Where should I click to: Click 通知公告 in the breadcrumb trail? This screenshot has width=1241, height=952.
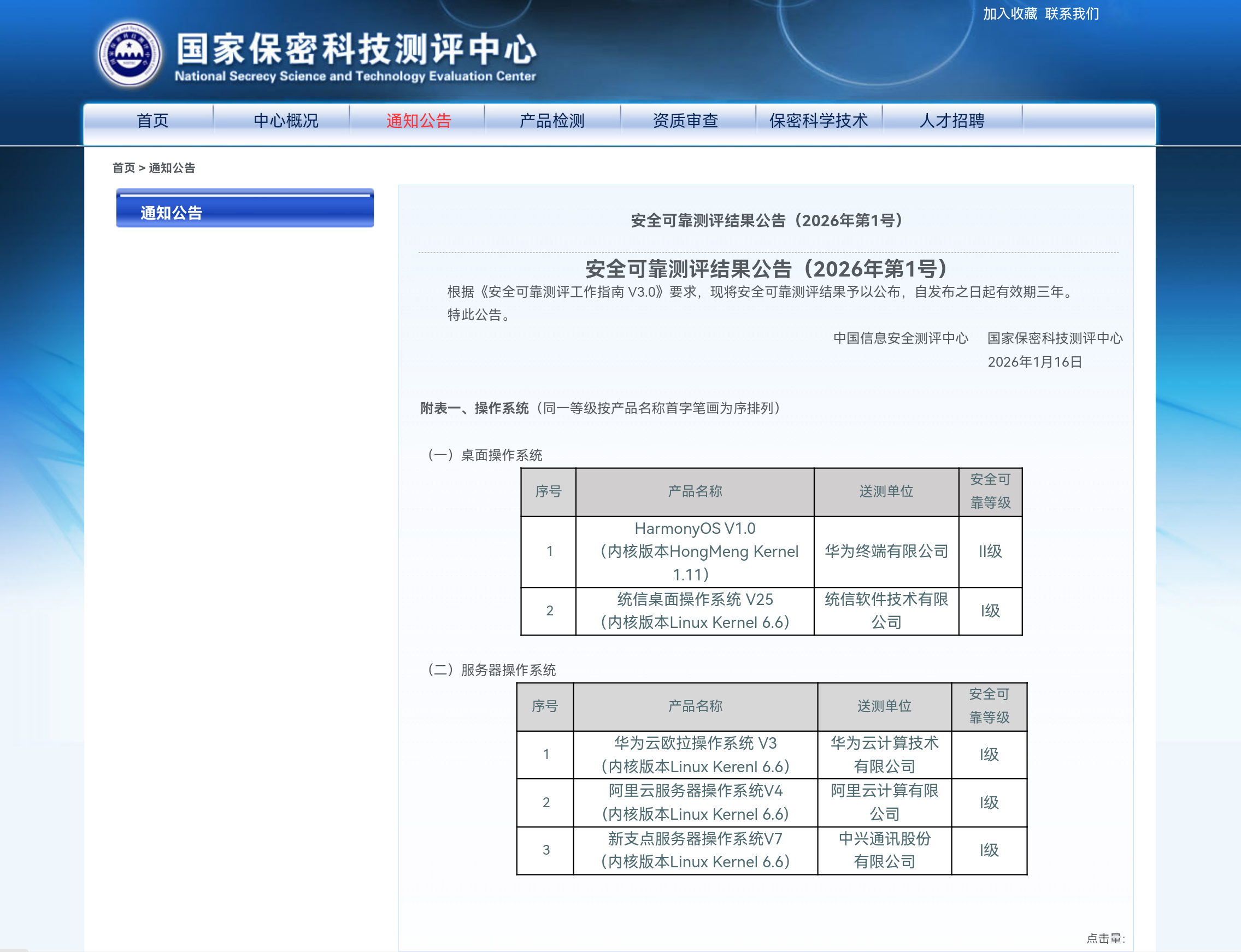(x=172, y=168)
